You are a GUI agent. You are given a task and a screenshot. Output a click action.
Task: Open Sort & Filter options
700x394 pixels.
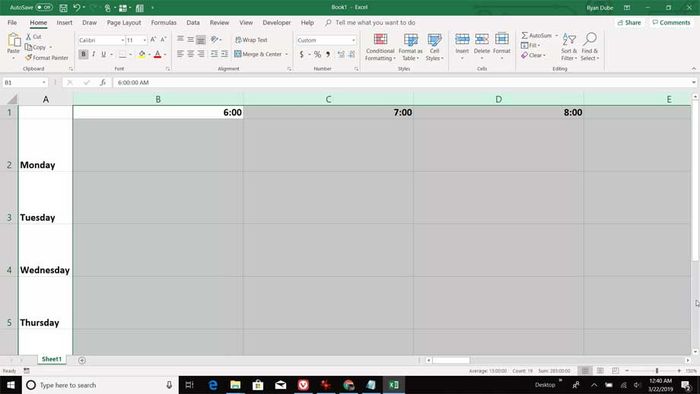(569, 47)
